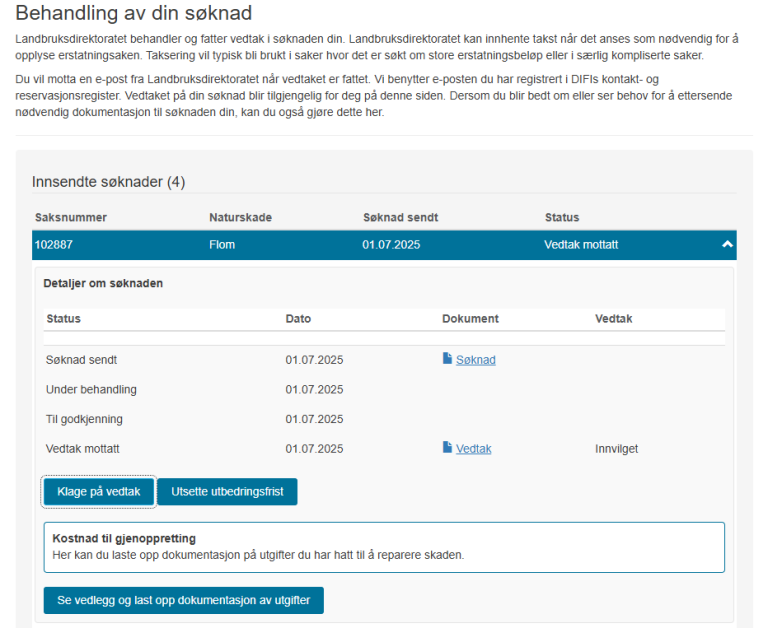Click Utsette utbedringsfrist button
The height and width of the screenshot is (628, 768).
coord(227,491)
